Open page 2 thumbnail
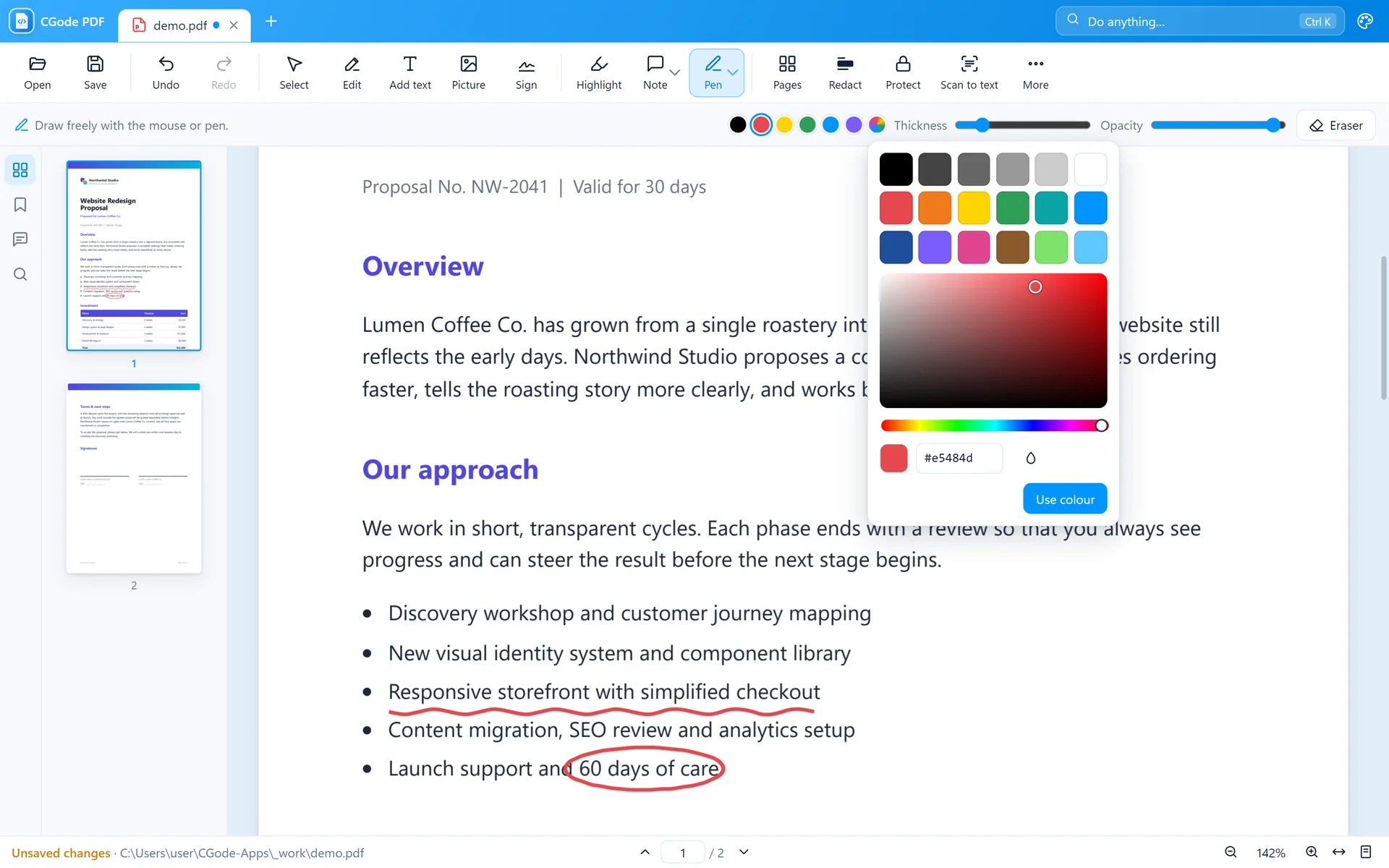Image resolution: width=1389 pixels, height=868 pixels. tap(134, 478)
